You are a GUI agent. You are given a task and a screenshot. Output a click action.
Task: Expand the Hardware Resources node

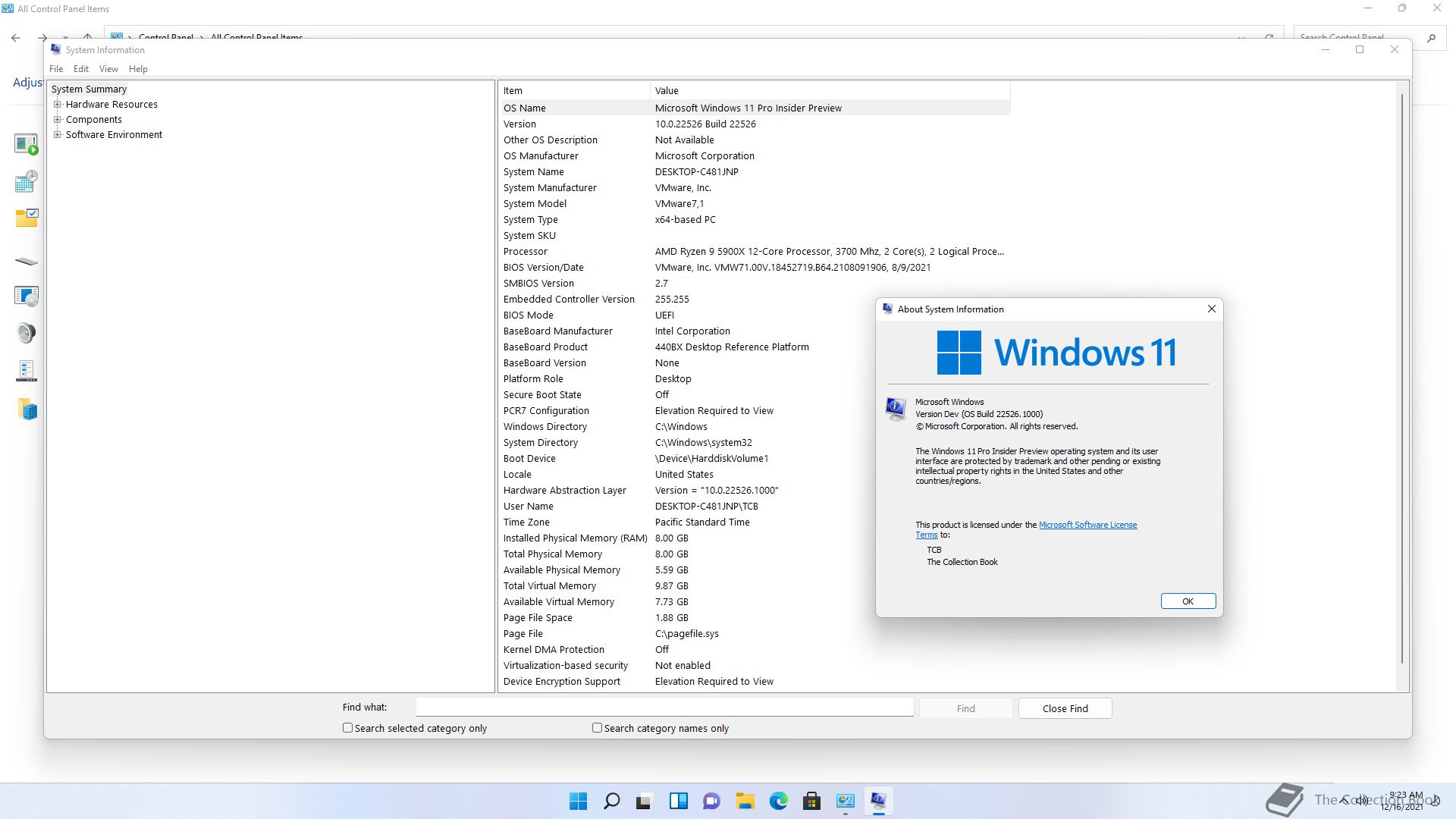pos(57,105)
